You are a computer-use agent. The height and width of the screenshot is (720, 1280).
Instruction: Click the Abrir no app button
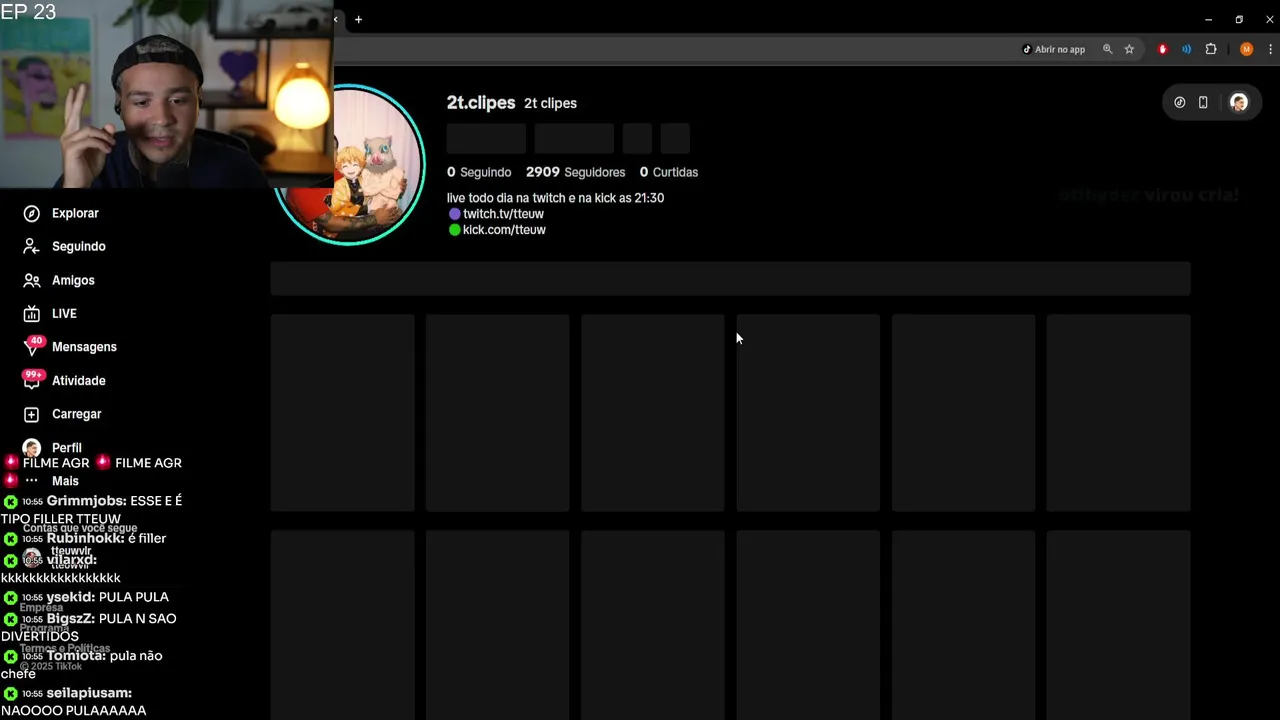pyautogui.click(x=1054, y=49)
